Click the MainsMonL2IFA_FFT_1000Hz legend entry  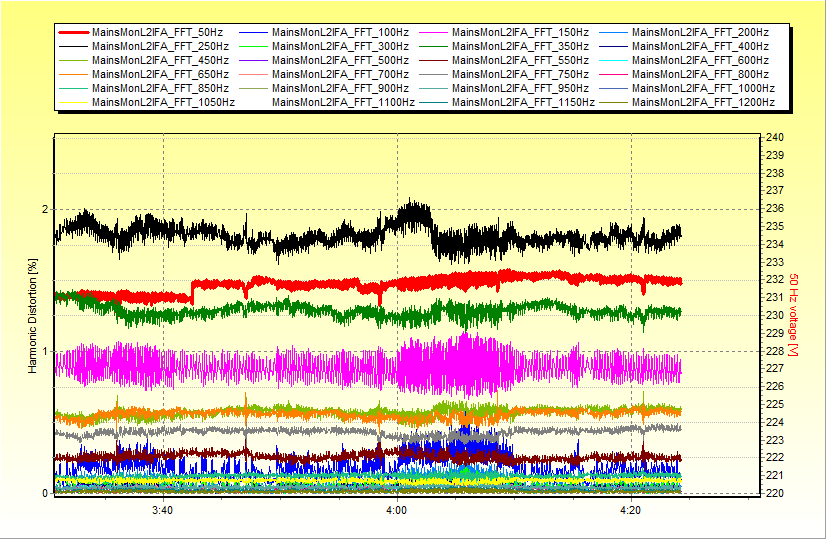tap(703, 88)
